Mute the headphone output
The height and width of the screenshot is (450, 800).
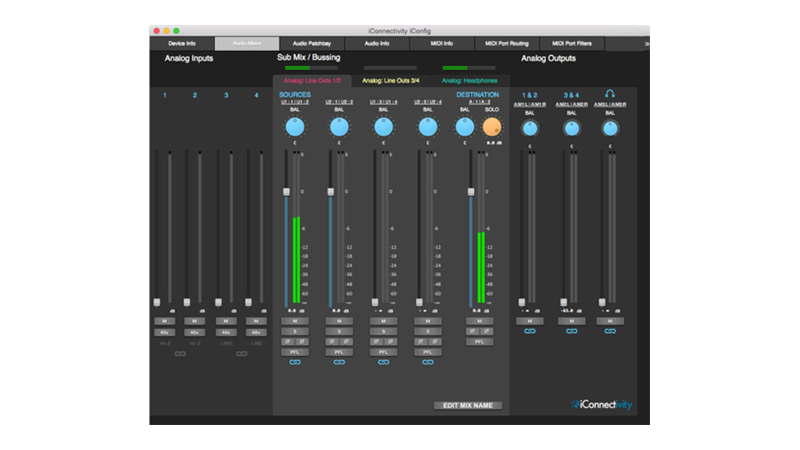(x=610, y=321)
